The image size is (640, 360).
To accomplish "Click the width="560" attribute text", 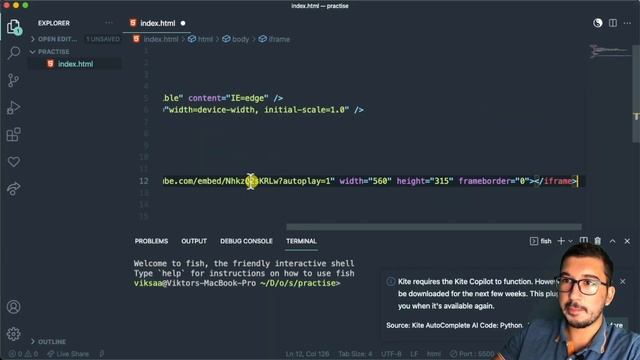I will click(365, 181).
